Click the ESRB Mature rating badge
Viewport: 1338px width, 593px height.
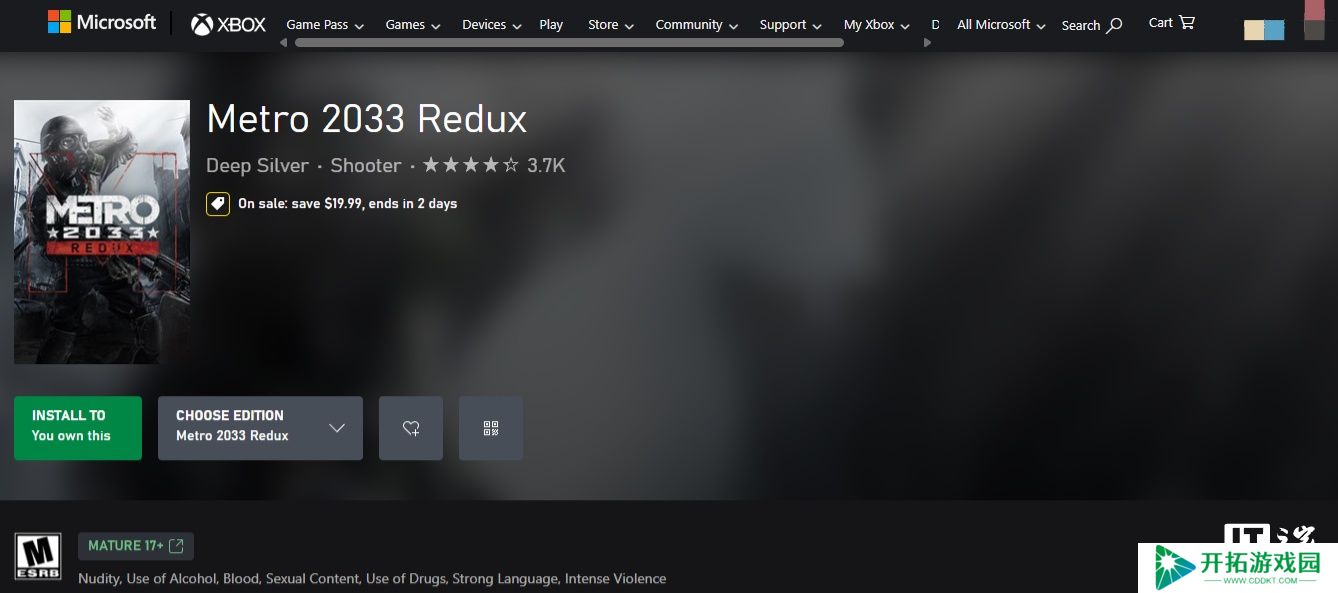click(x=38, y=557)
